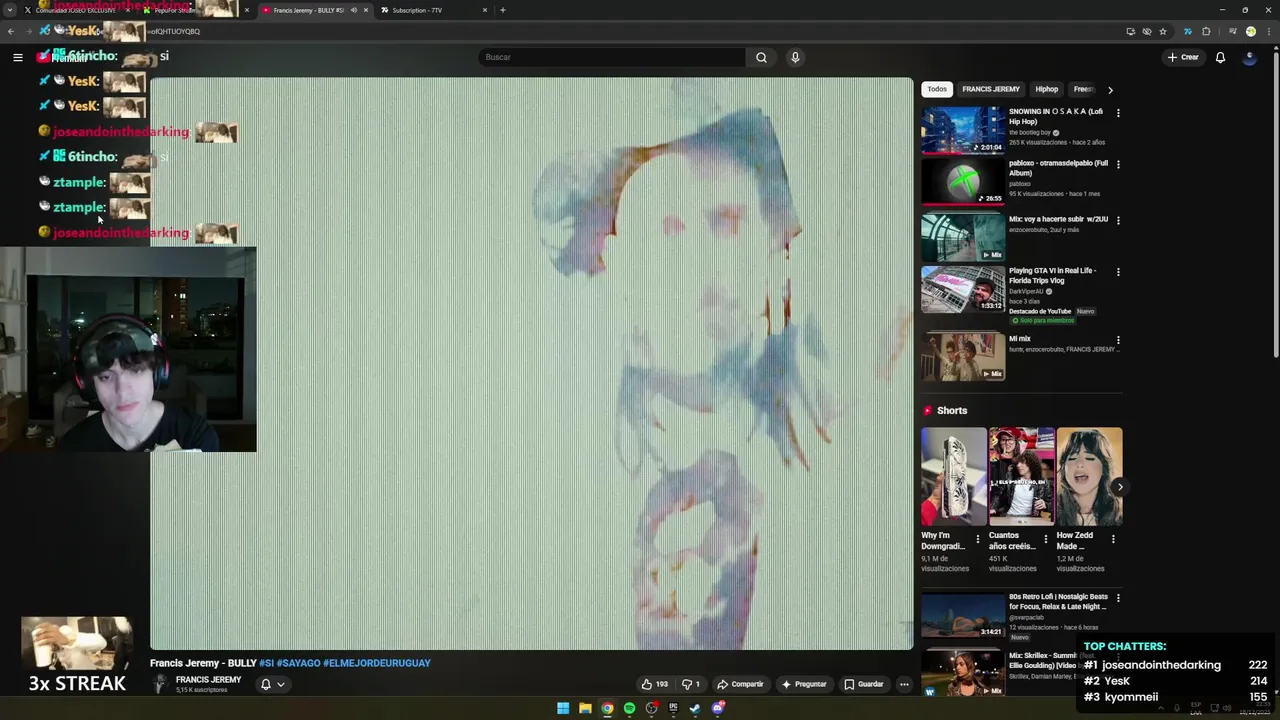This screenshot has height=720, width=1280.
Task: Open the Chrome profile avatar
Action: click(x=1251, y=31)
